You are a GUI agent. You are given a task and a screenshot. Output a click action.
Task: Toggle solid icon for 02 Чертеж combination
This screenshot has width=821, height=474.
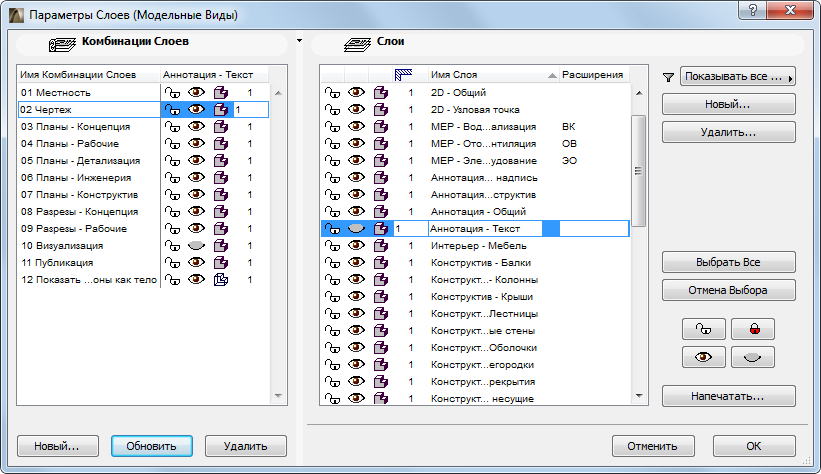click(x=221, y=109)
